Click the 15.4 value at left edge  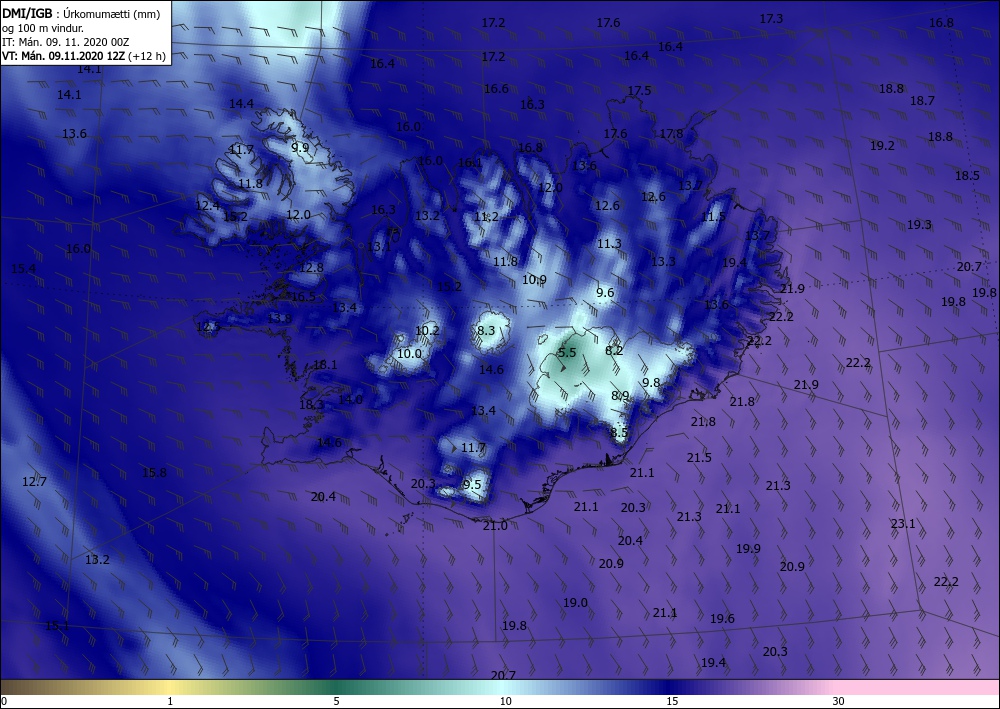[23, 268]
